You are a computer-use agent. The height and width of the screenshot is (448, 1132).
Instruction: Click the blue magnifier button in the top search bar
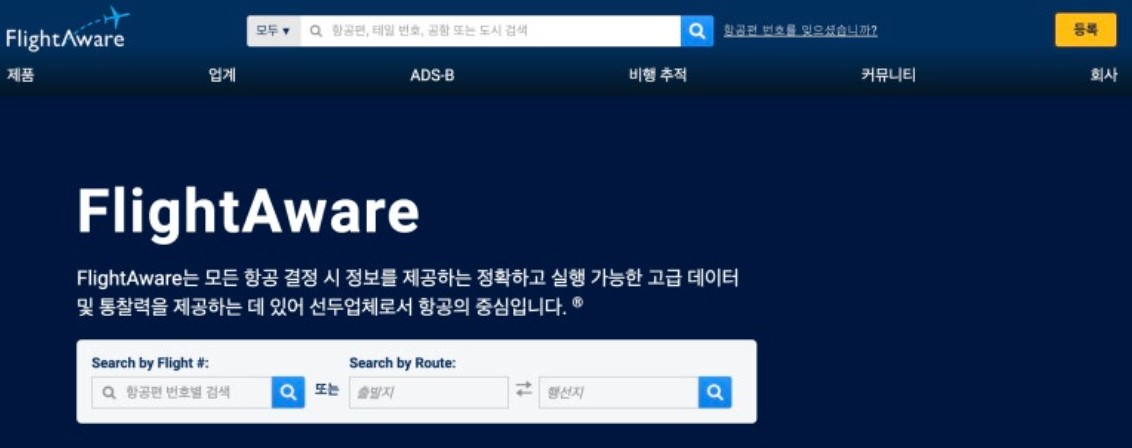[697, 31]
